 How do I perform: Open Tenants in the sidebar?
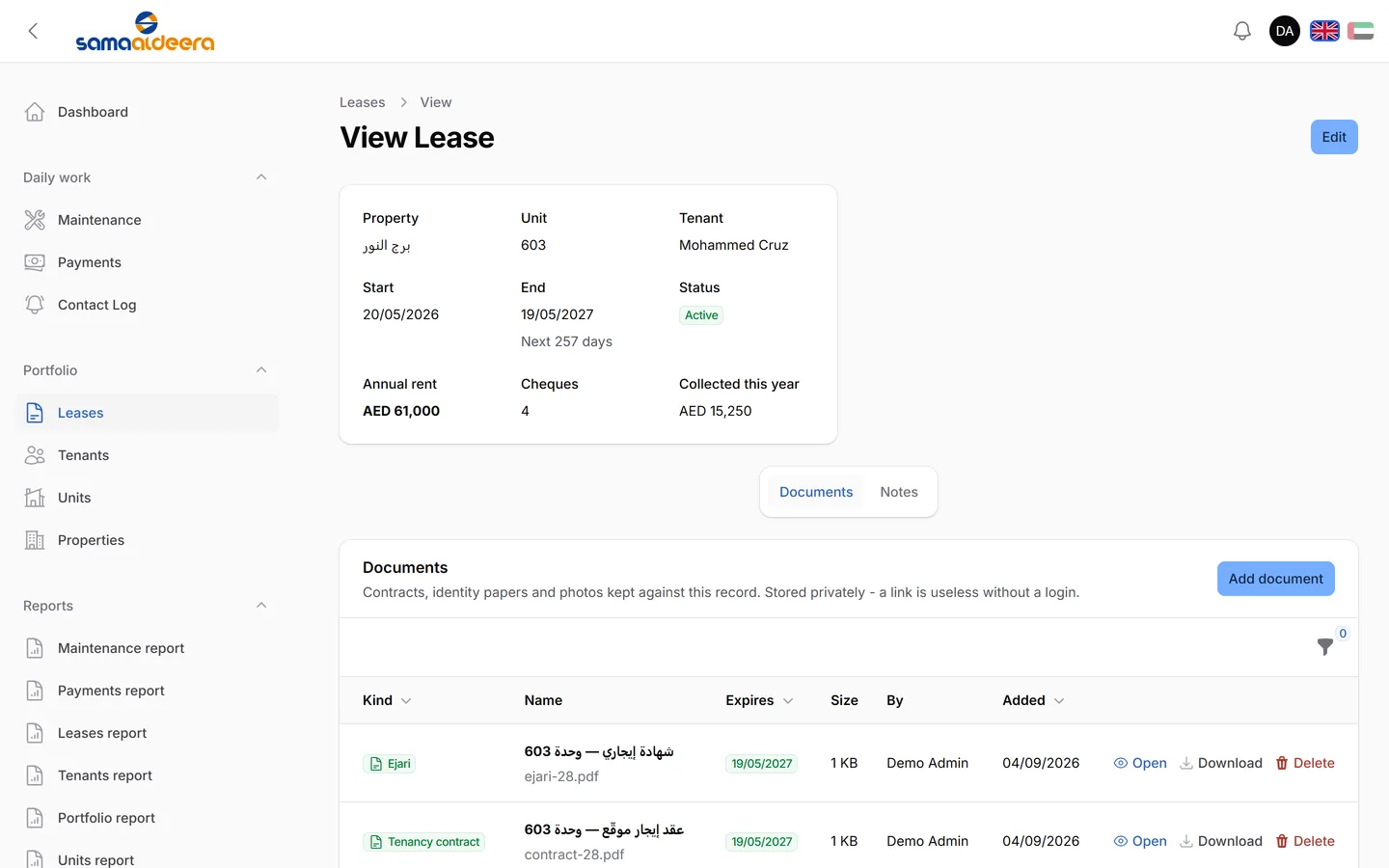click(x=147, y=455)
